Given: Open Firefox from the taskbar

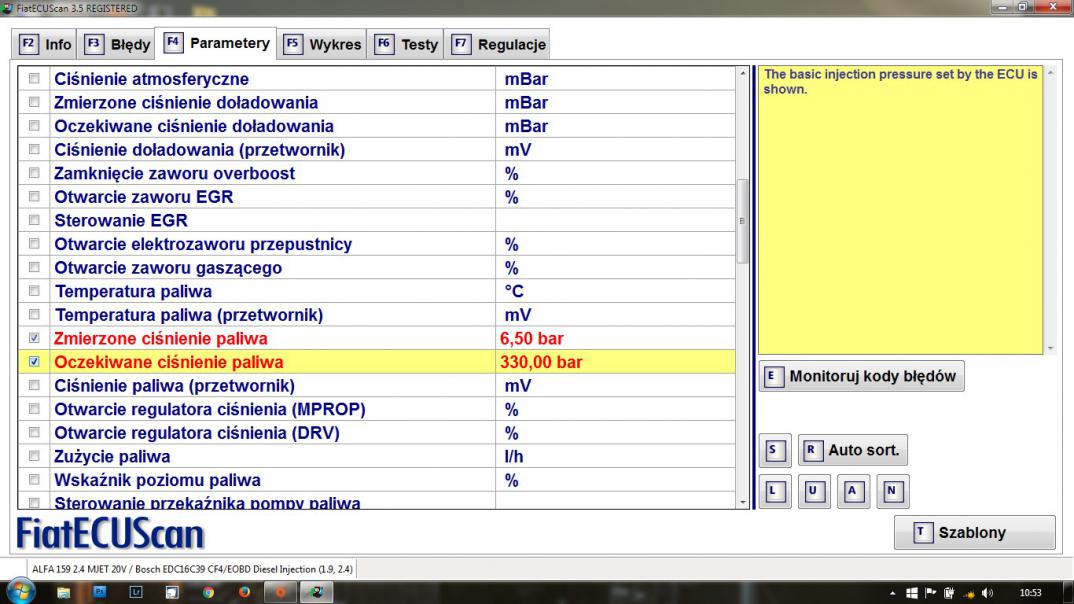Looking at the screenshot, I should click(x=244, y=592).
